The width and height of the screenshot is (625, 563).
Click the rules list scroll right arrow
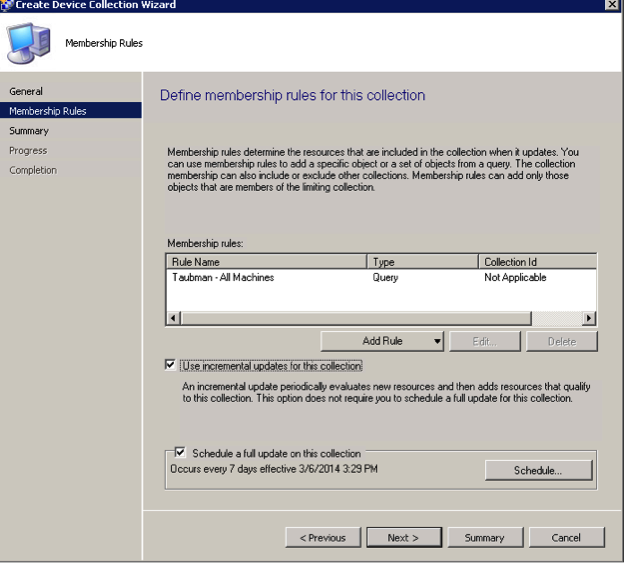[589, 318]
